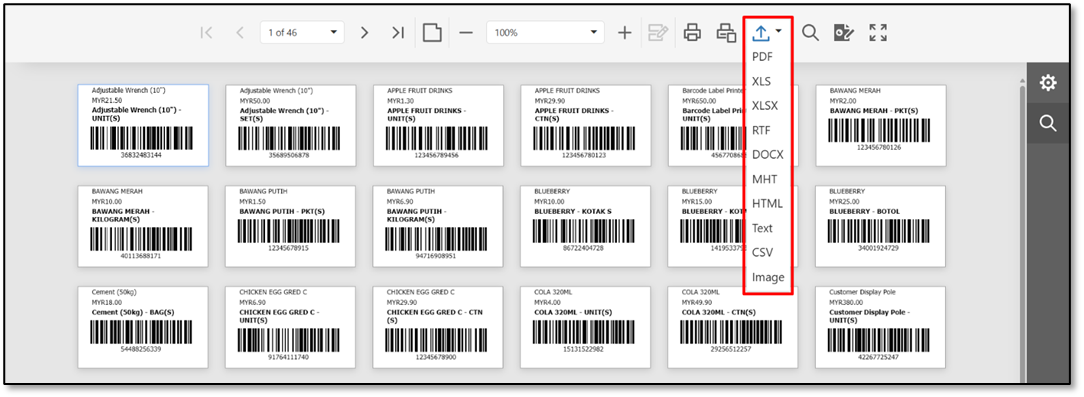
Task: Click the report designer edit icon
Action: [x=843, y=33]
